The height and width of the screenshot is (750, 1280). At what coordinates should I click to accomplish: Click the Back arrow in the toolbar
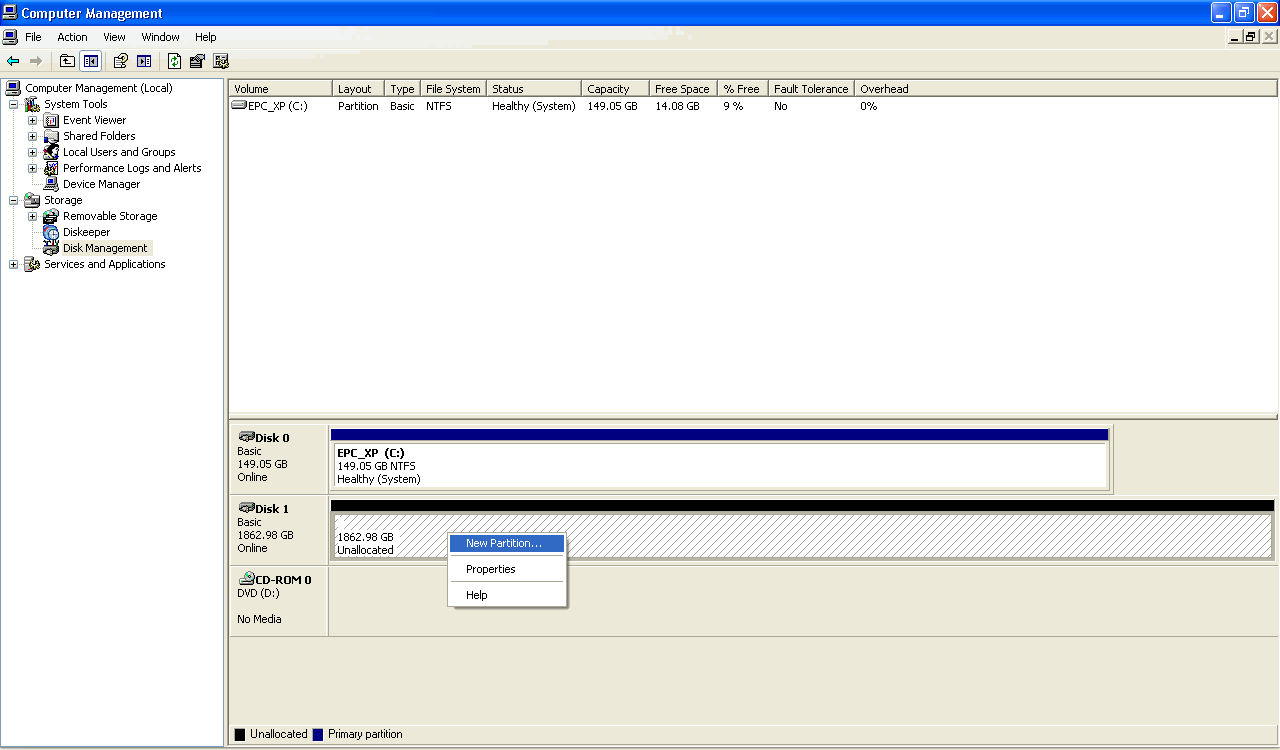(x=13, y=61)
